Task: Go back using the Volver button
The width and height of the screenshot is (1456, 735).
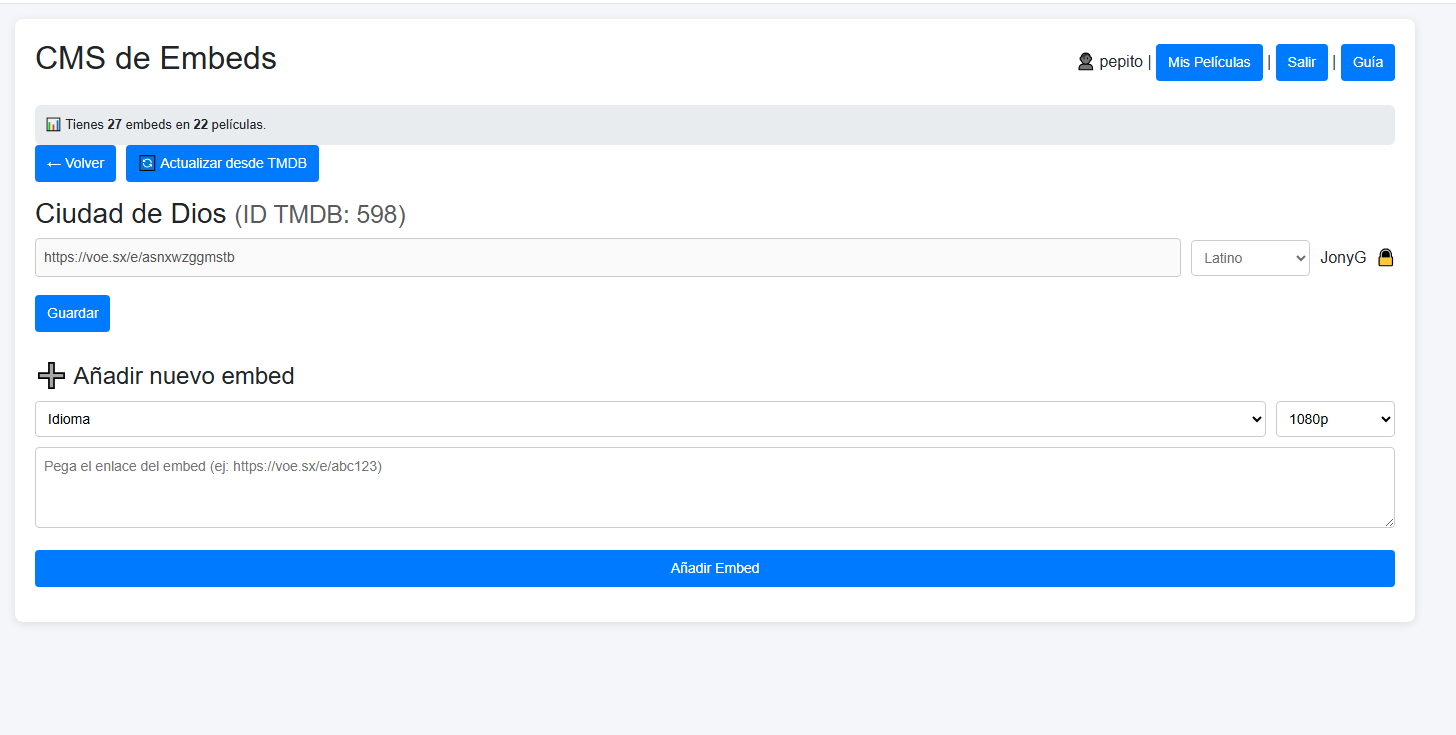Action: 75,163
